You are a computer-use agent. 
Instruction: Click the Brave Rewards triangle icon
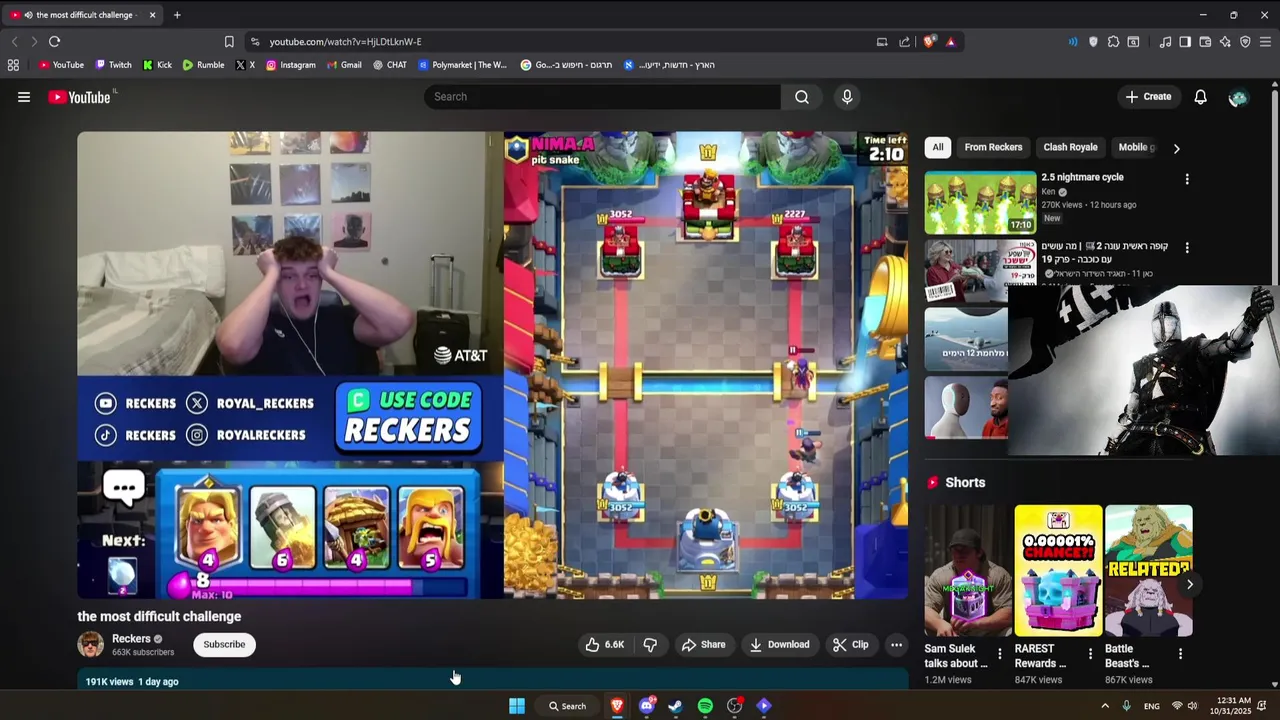pos(950,42)
